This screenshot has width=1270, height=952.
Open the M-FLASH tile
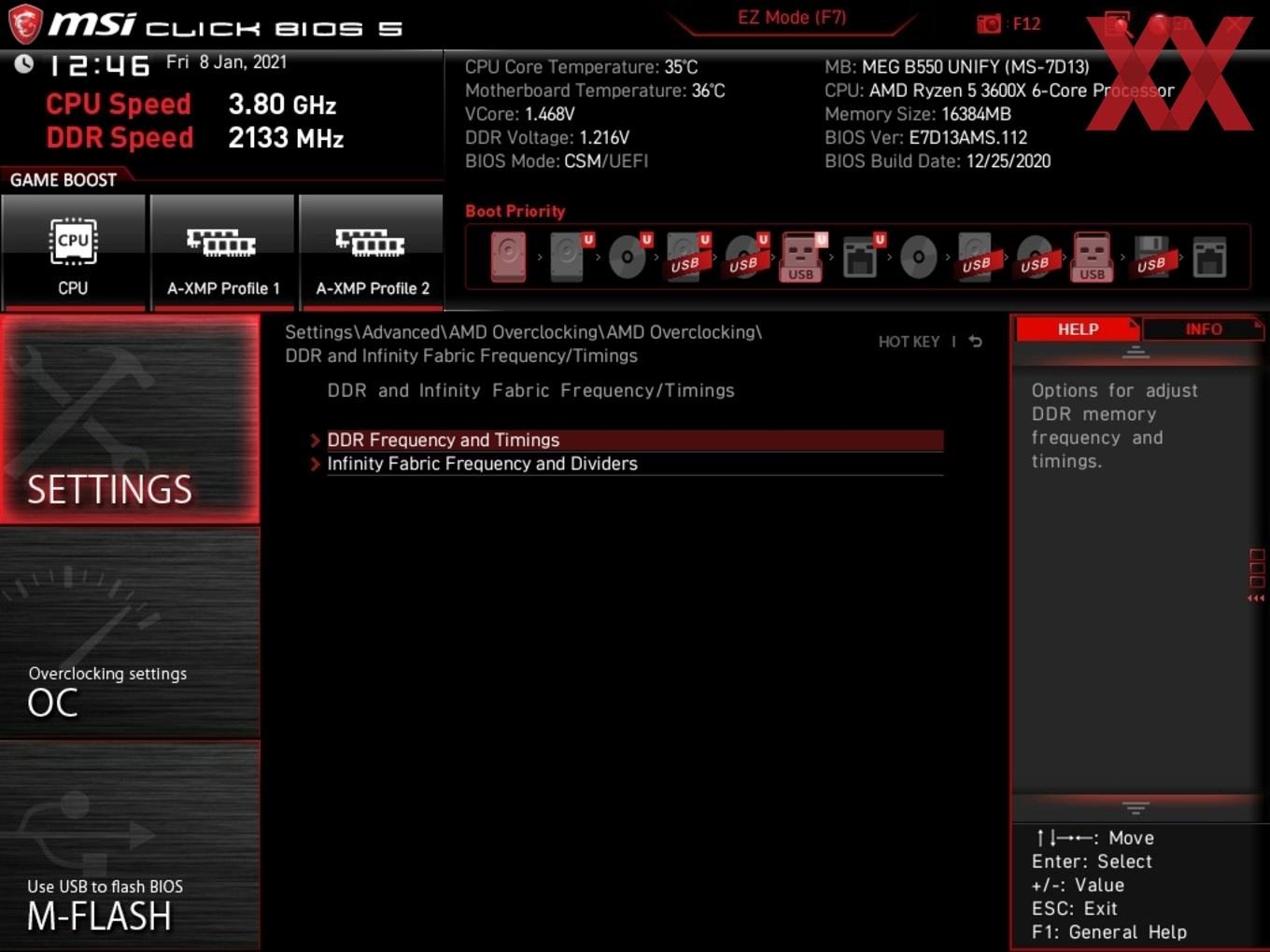130,846
